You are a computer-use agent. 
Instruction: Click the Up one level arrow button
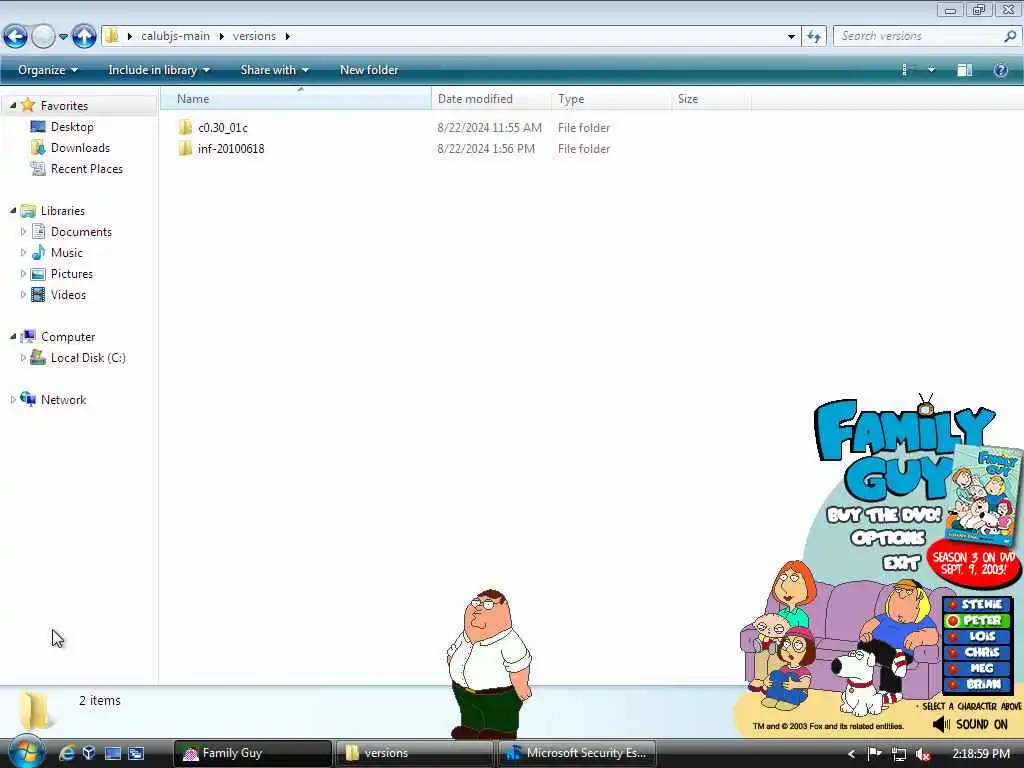(84, 36)
